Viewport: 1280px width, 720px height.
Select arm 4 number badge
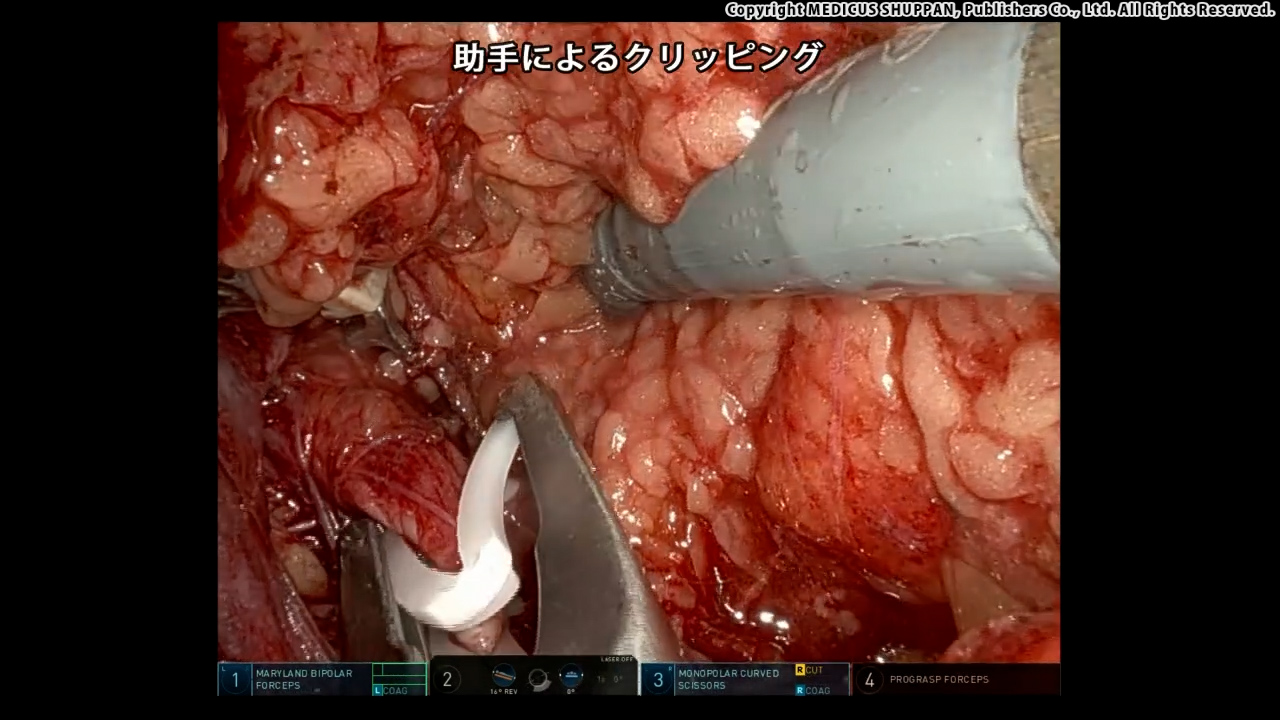tap(869, 680)
